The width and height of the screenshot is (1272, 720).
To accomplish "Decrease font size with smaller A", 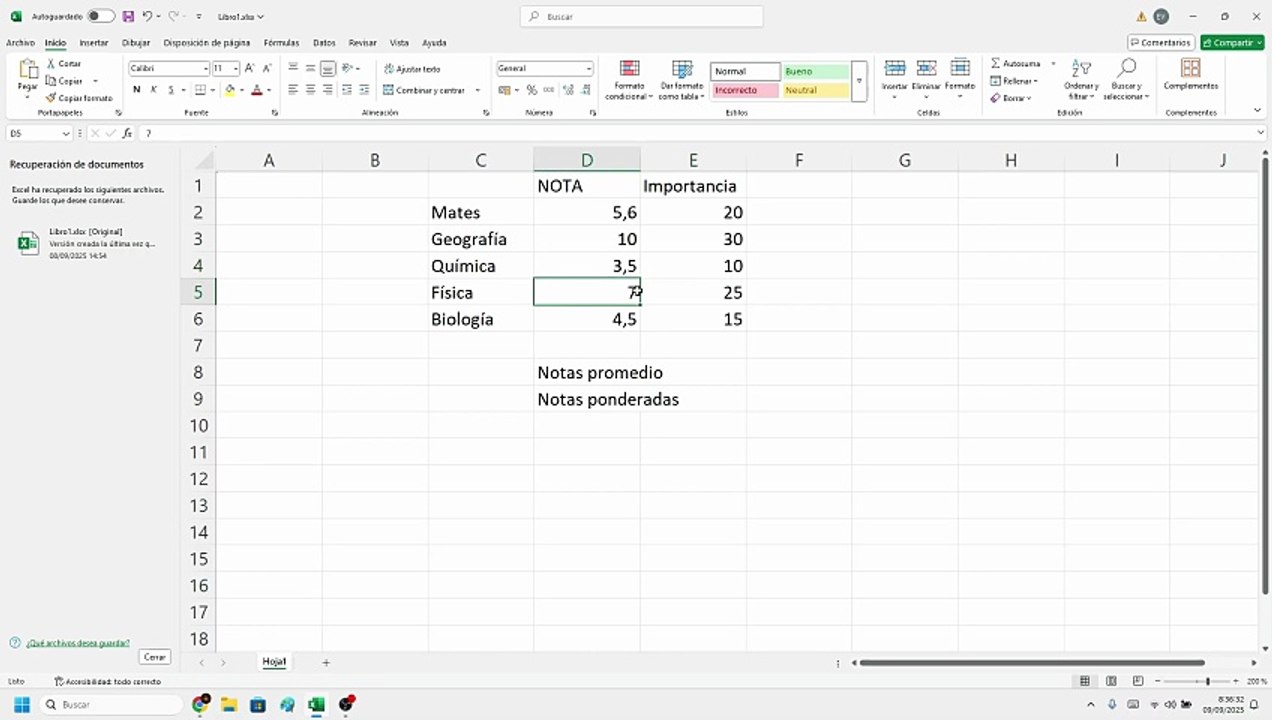I will [x=266, y=68].
